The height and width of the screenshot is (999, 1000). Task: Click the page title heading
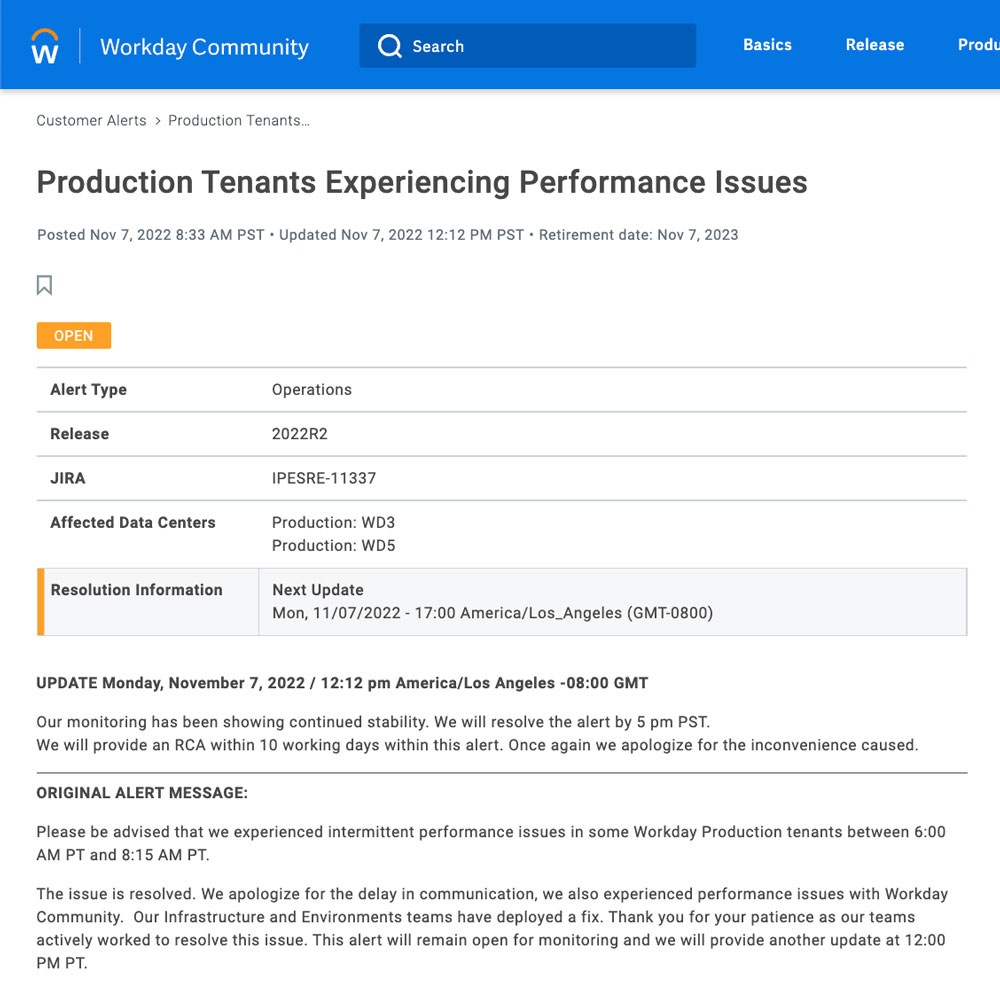point(422,182)
